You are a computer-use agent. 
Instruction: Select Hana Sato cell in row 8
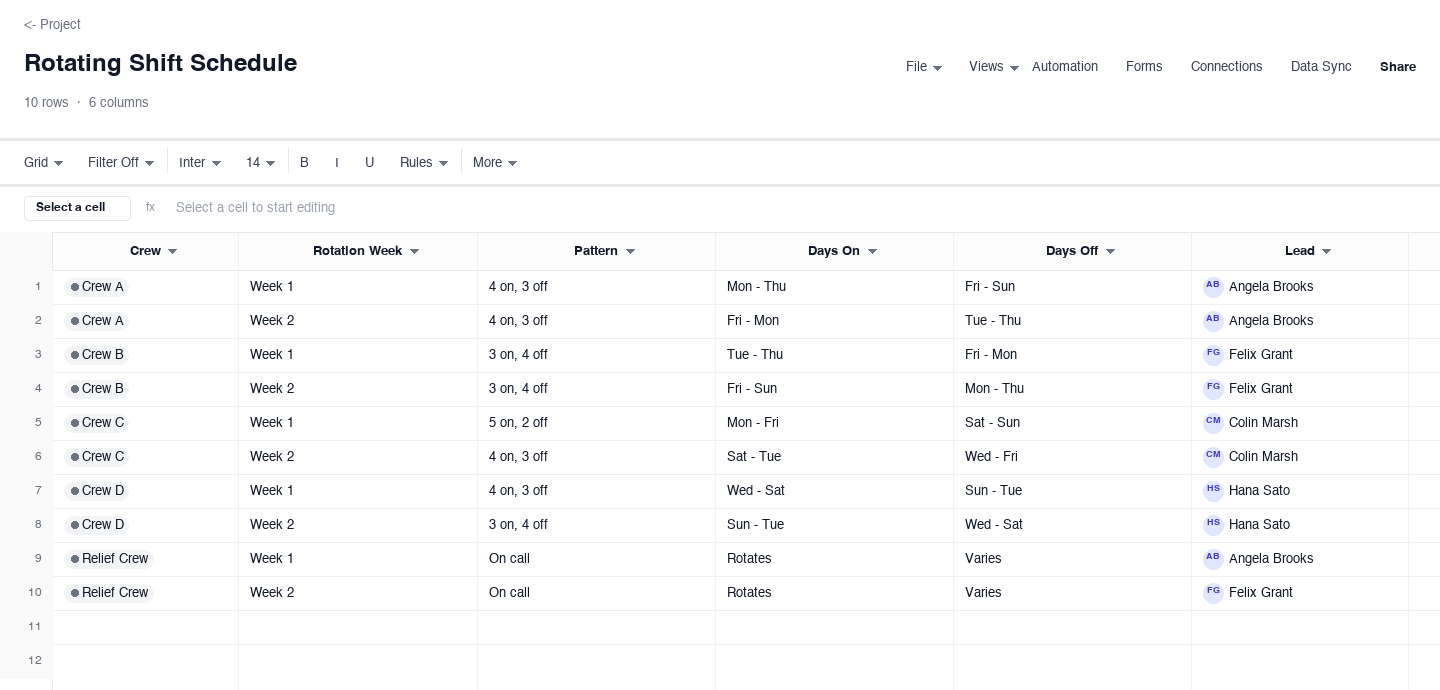point(1300,525)
